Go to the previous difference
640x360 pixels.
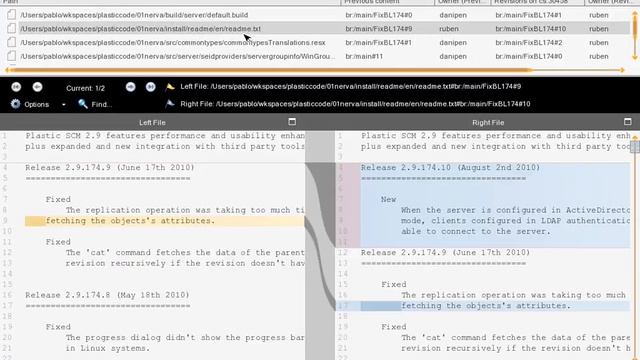coord(37,87)
